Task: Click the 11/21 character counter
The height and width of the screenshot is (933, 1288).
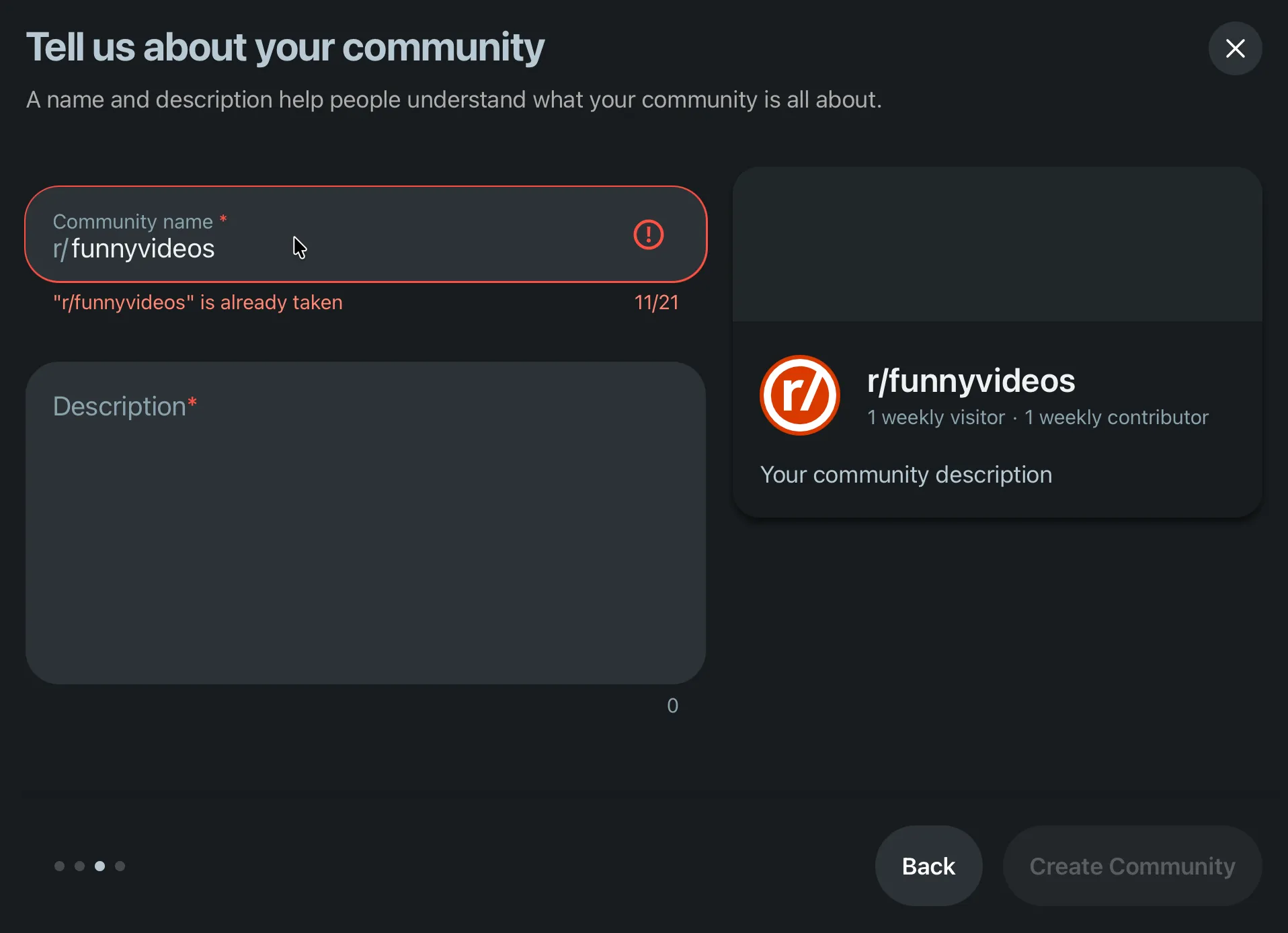Action: coord(656,302)
